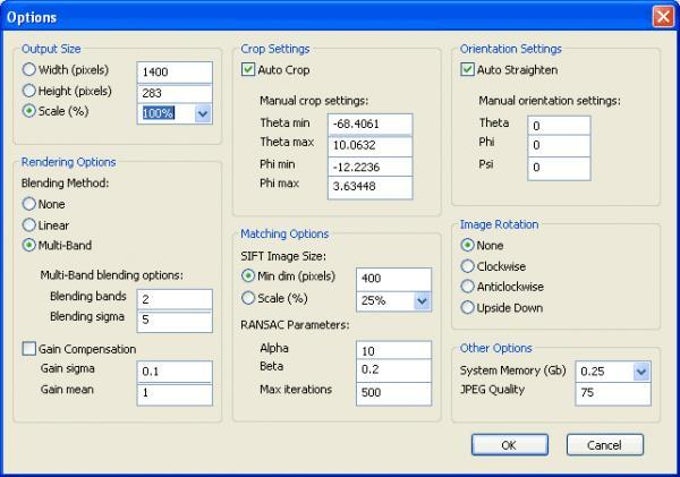Click the Gain mean field
Screen dimensions: 680x477
click(x=175, y=395)
